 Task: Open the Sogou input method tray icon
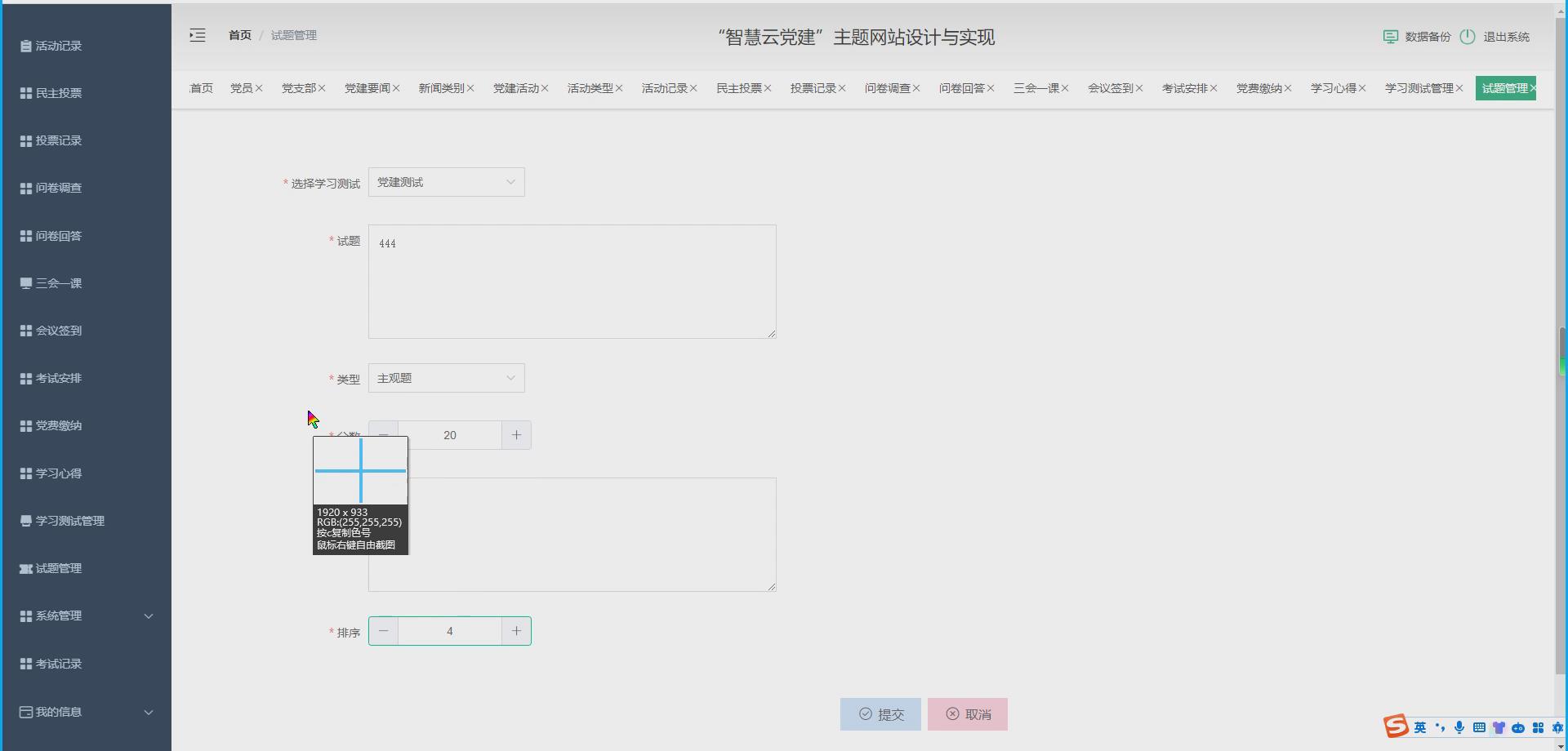tap(1396, 726)
